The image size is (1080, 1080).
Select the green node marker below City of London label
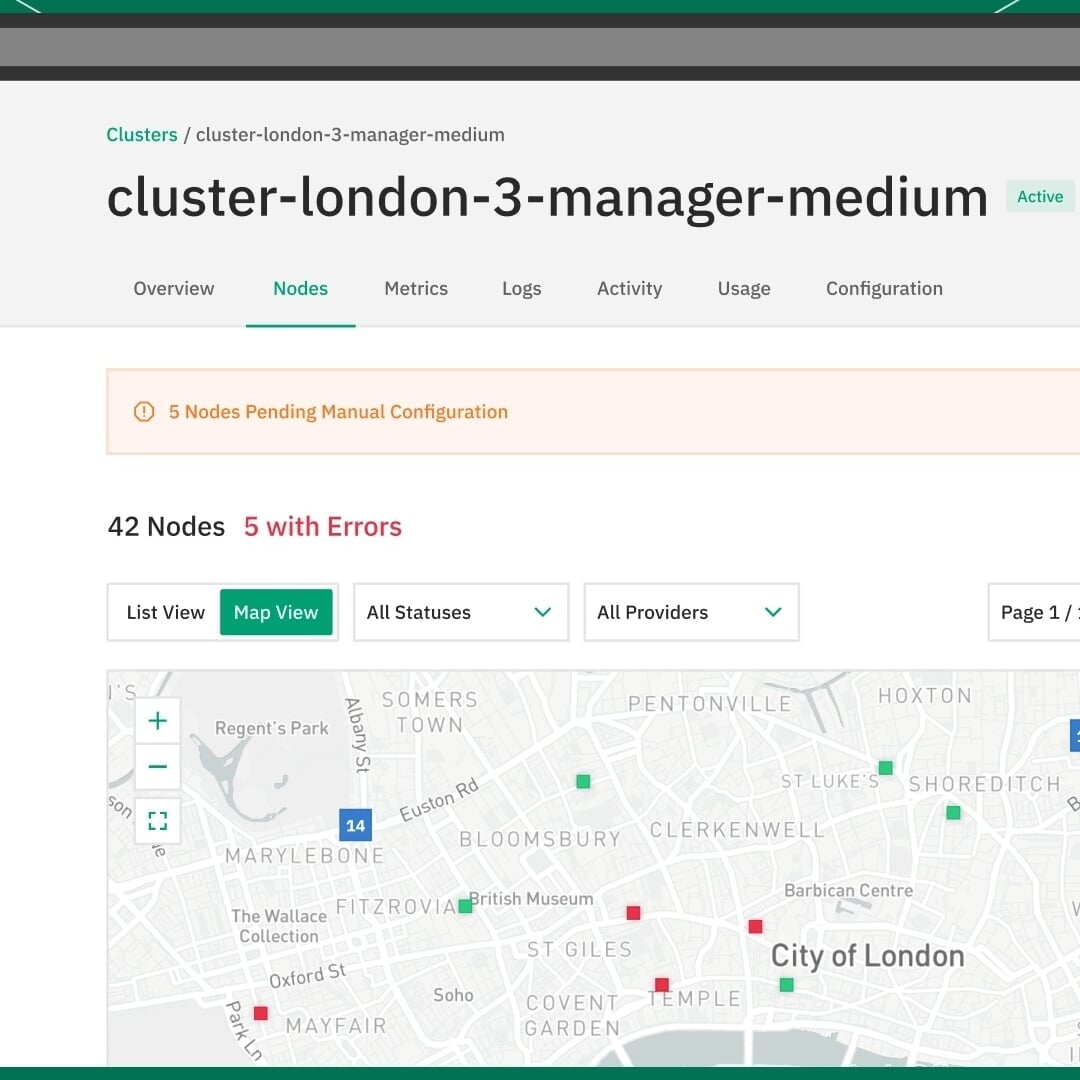tap(787, 985)
